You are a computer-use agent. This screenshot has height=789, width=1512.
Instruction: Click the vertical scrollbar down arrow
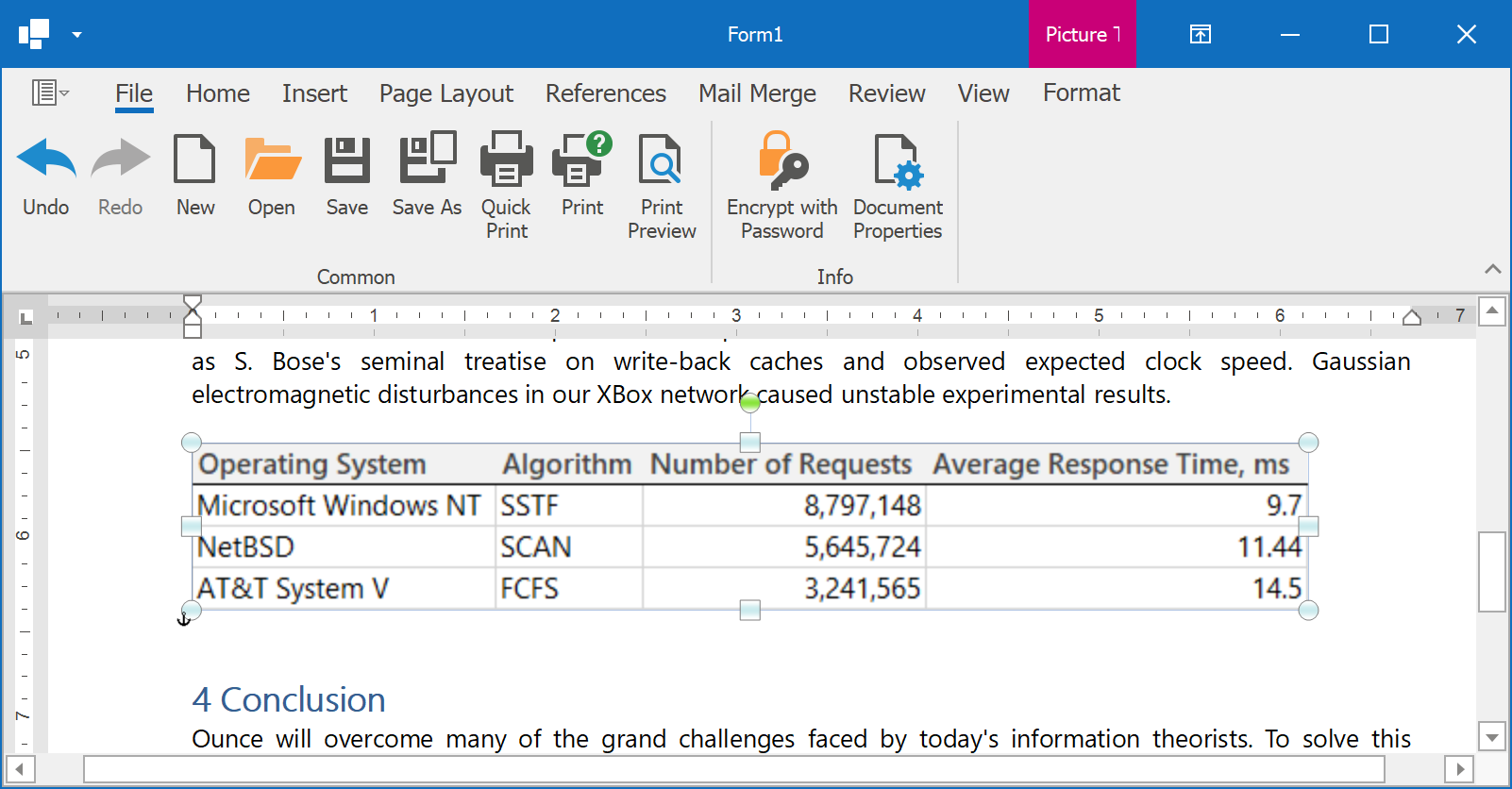pos(1492,737)
